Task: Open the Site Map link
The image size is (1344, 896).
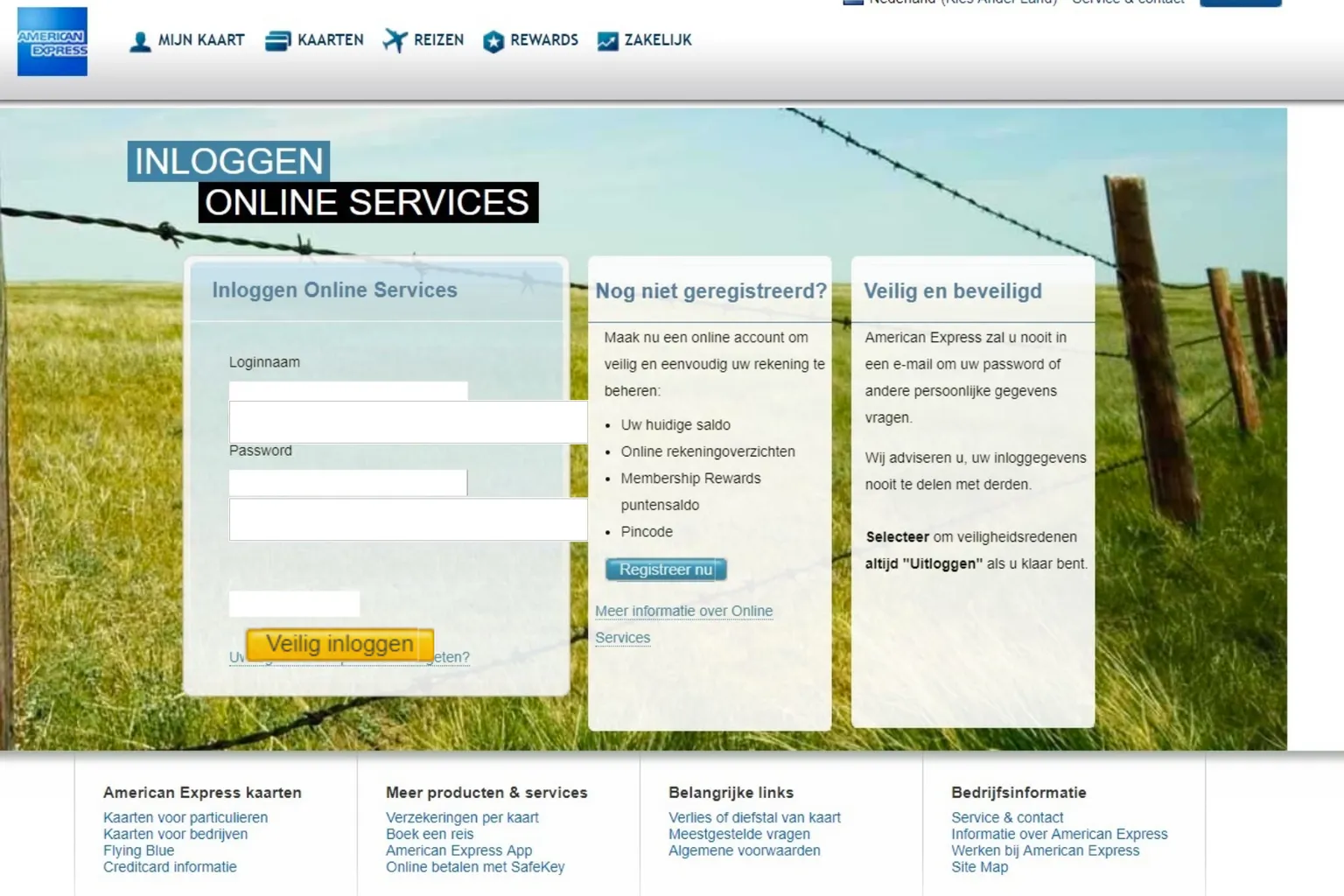Action: 979,867
